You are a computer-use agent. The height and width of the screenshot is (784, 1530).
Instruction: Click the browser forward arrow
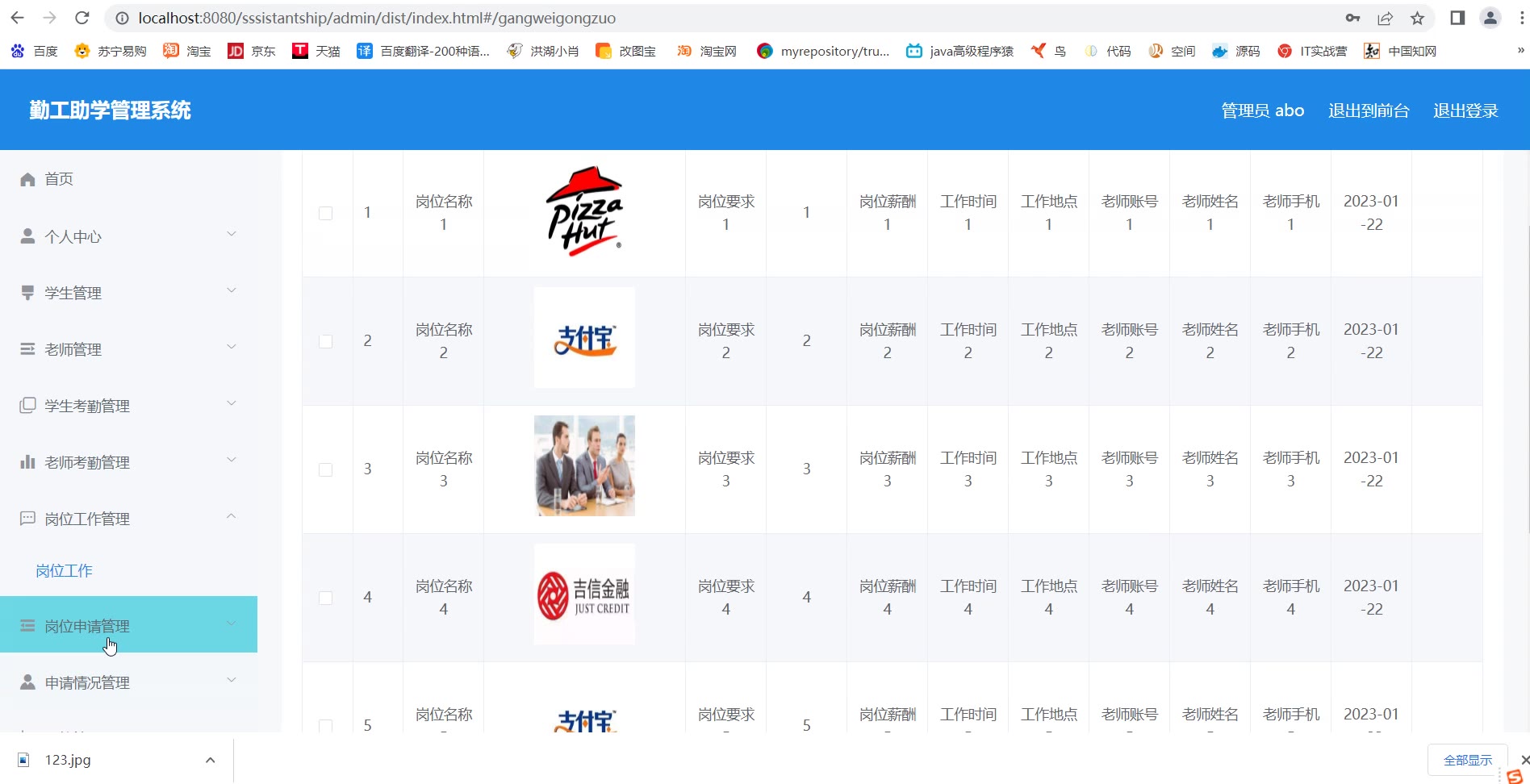point(49,18)
